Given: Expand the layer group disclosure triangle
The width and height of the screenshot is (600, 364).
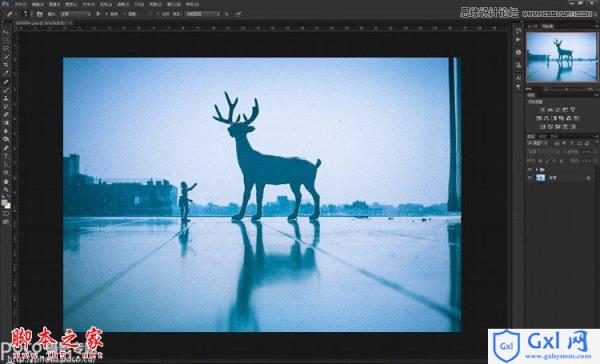Looking at the screenshot, I should (537, 169).
